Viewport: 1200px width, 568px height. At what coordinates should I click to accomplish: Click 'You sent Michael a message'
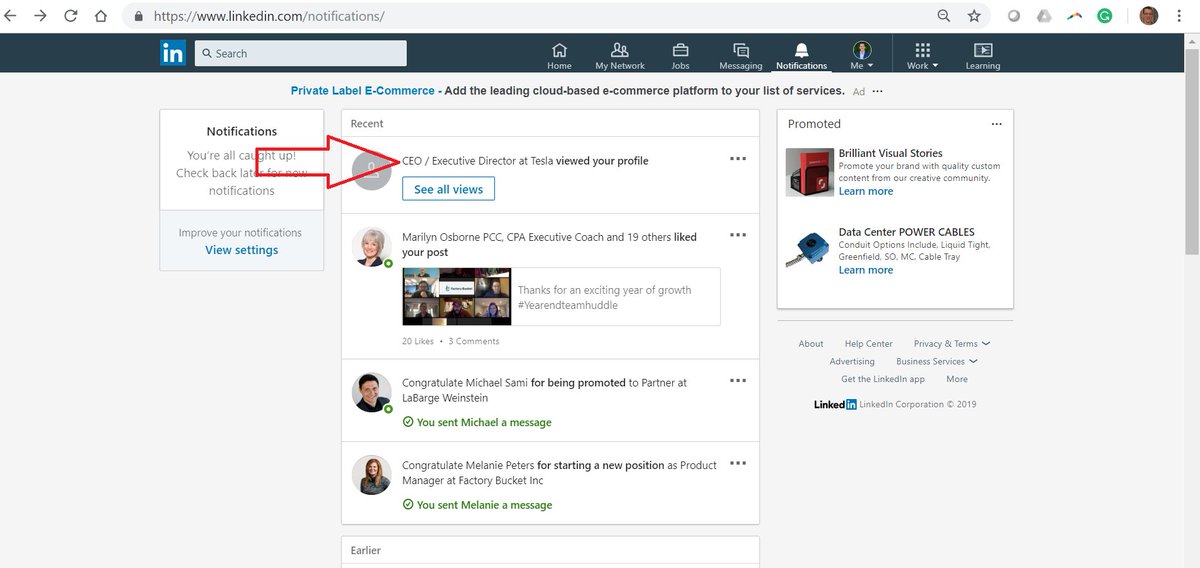click(x=477, y=422)
